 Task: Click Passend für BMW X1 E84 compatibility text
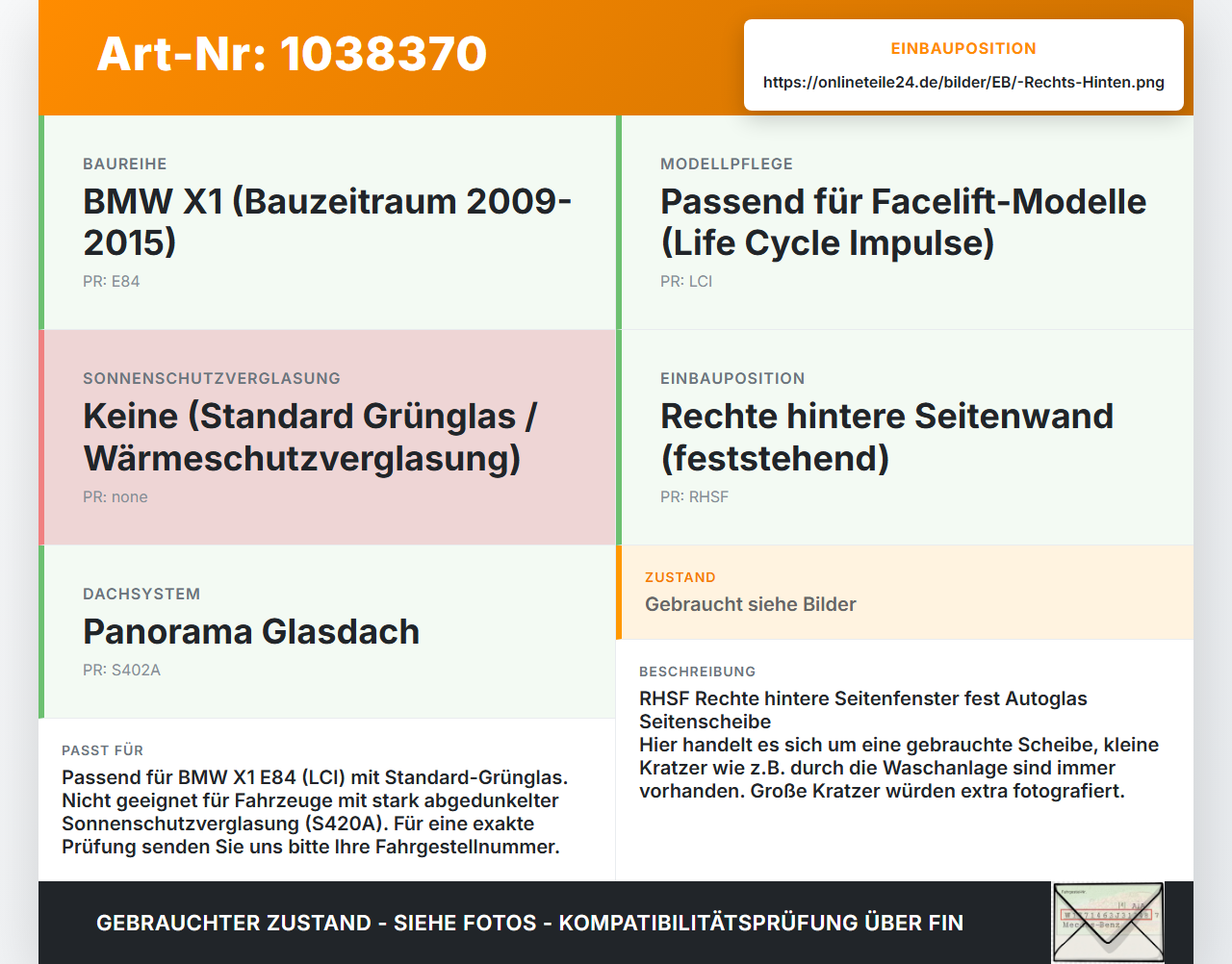(x=315, y=812)
